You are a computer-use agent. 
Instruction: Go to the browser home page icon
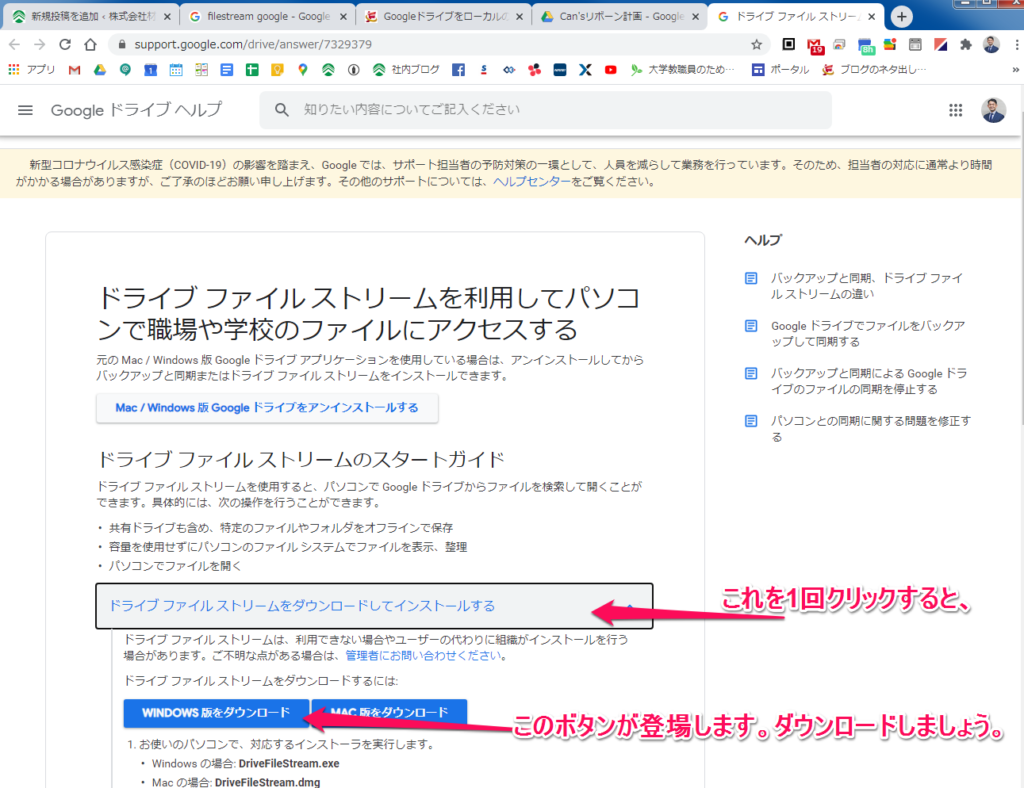pyautogui.click(x=90, y=44)
